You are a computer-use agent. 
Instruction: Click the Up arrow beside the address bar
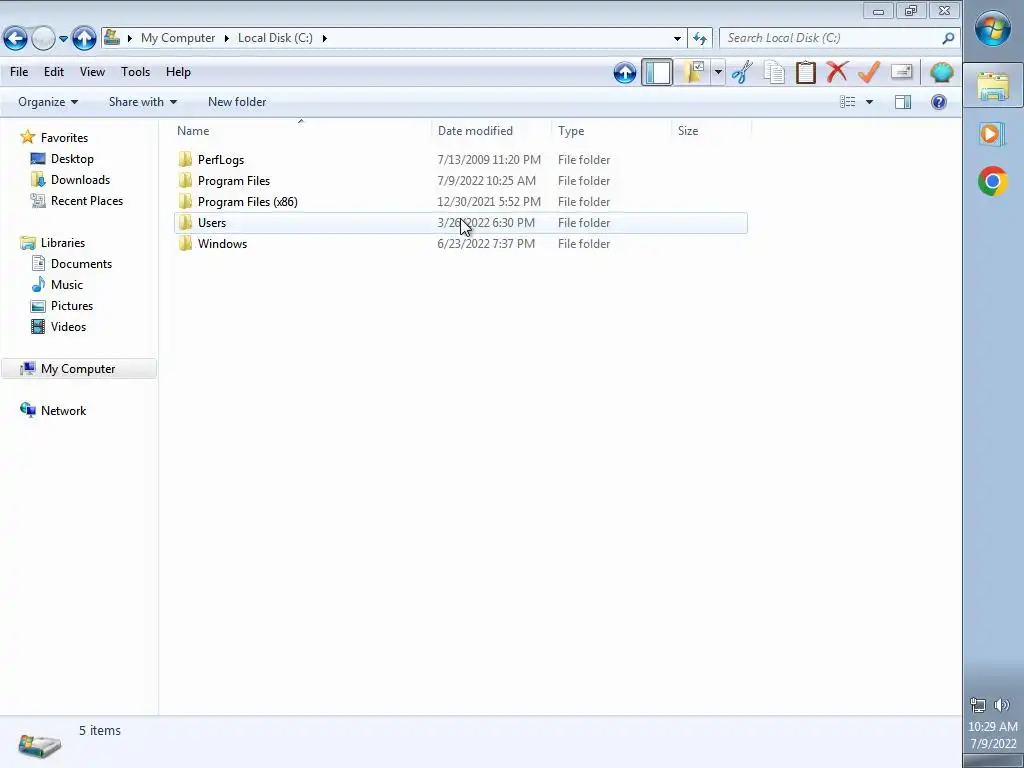84,39
